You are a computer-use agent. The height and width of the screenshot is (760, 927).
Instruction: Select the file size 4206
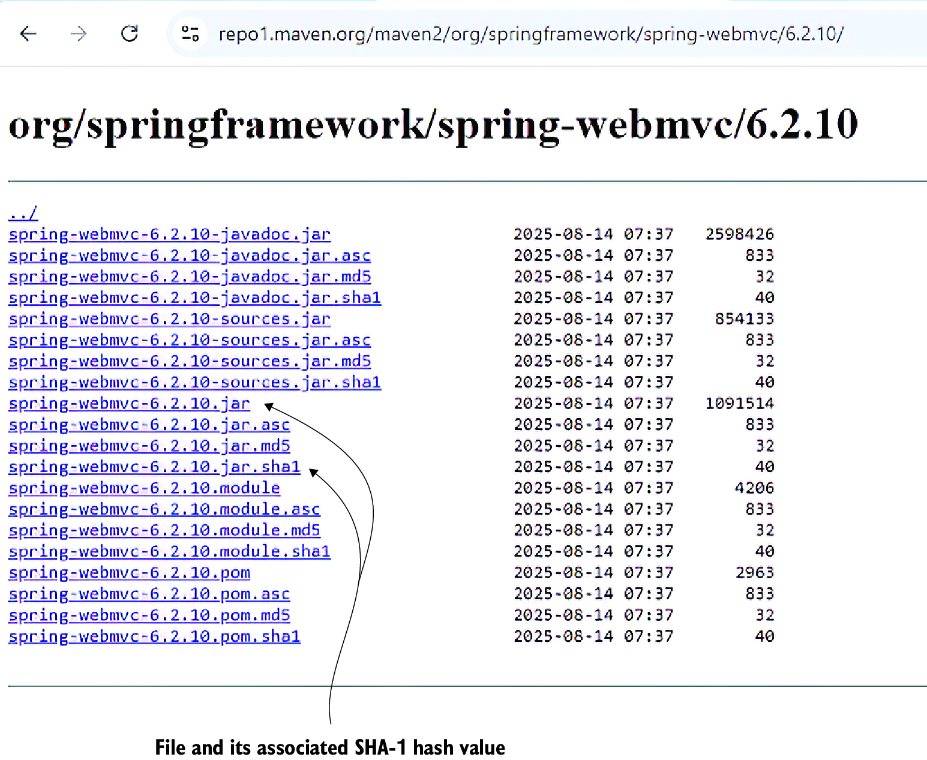pos(754,488)
